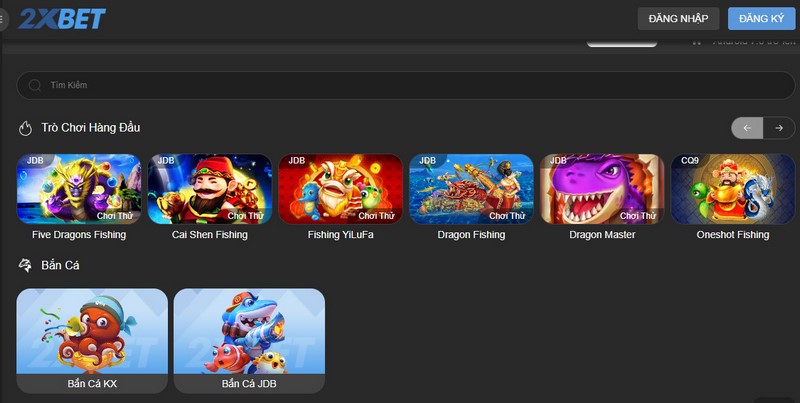This screenshot has width=800, height=403.
Task: Click the 2XBET logo
Action: pos(62,19)
